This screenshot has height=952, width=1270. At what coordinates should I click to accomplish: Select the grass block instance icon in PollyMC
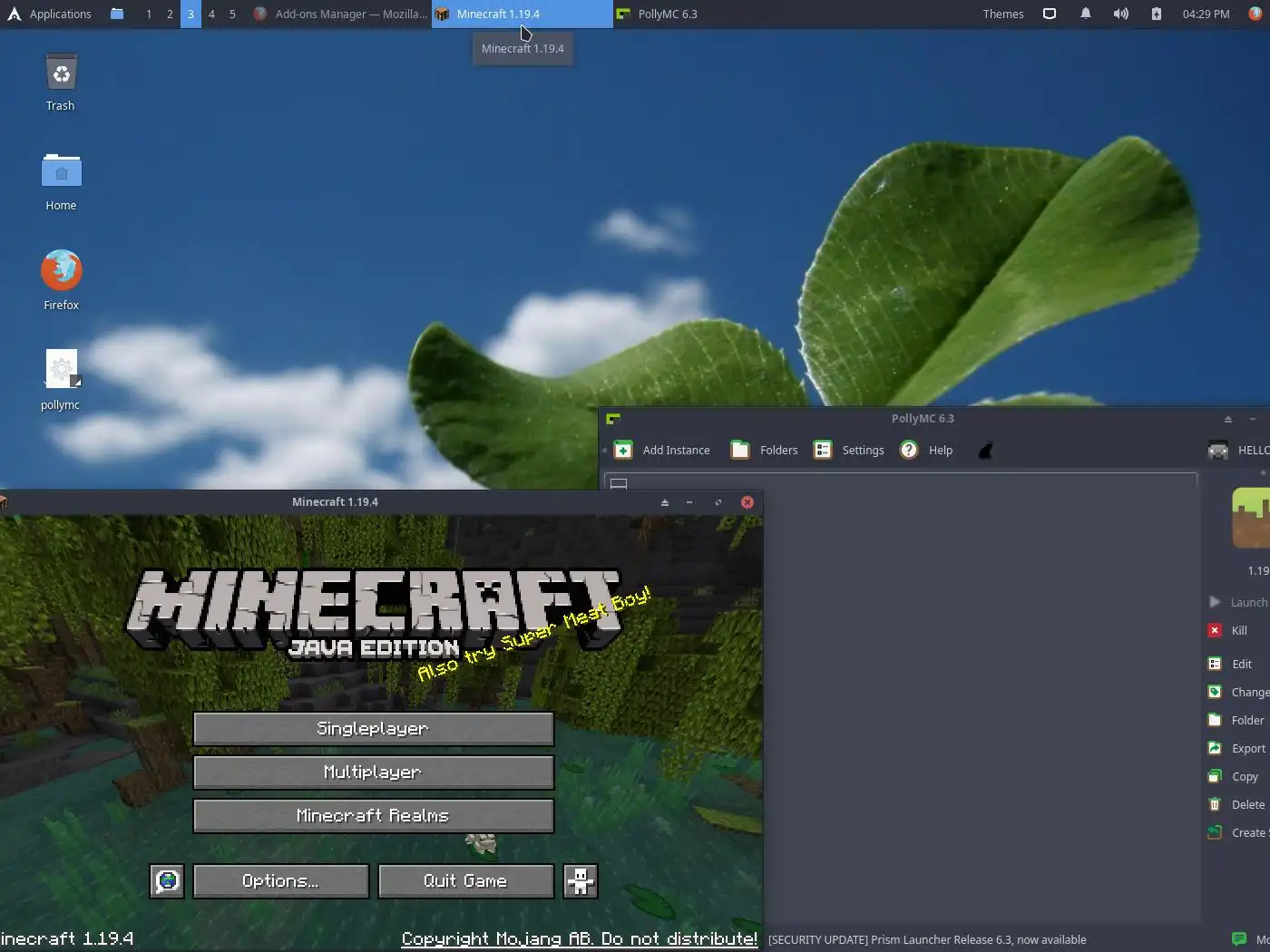1251,518
